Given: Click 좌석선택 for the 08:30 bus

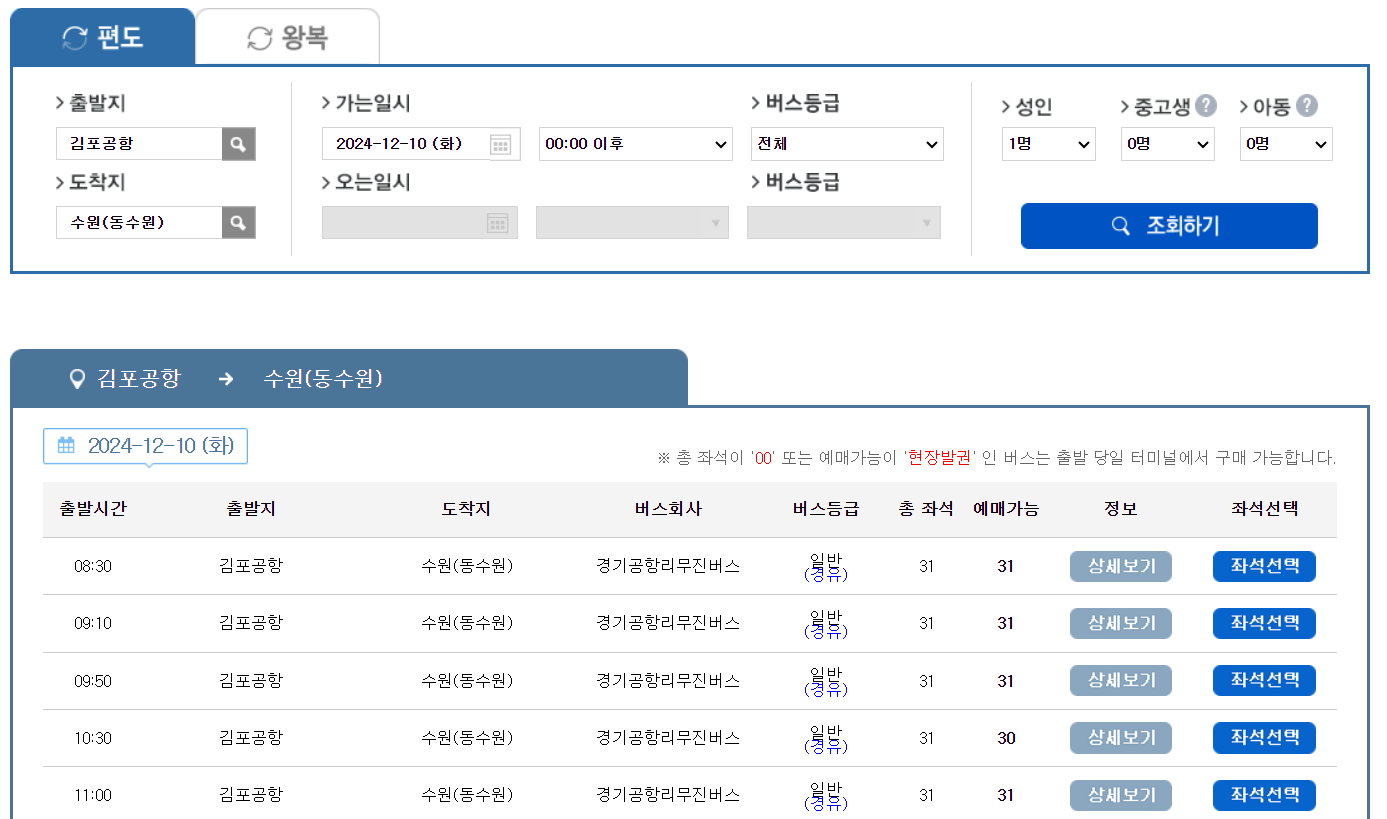Looking at the screenshot, I should [1264, 566].
